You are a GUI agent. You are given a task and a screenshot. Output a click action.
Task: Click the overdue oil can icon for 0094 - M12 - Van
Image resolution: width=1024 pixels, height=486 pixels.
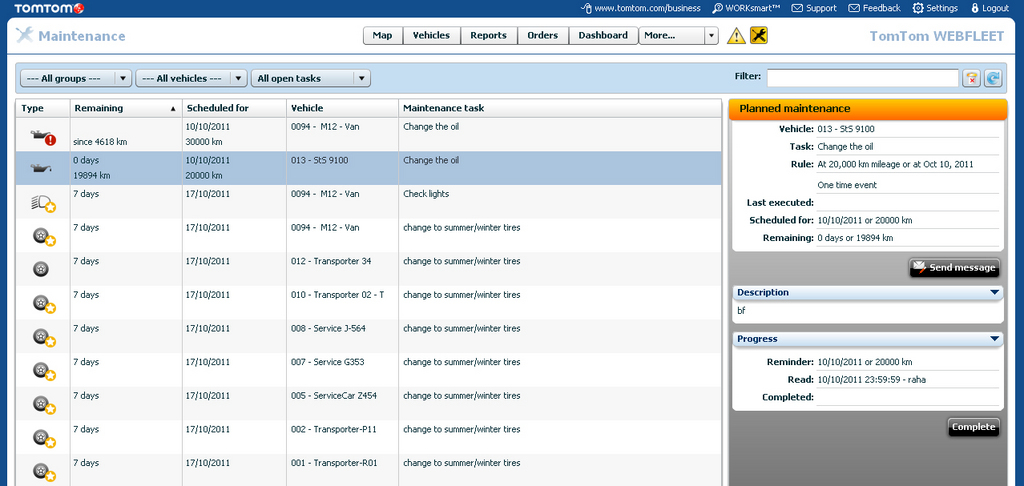point(43,137)
